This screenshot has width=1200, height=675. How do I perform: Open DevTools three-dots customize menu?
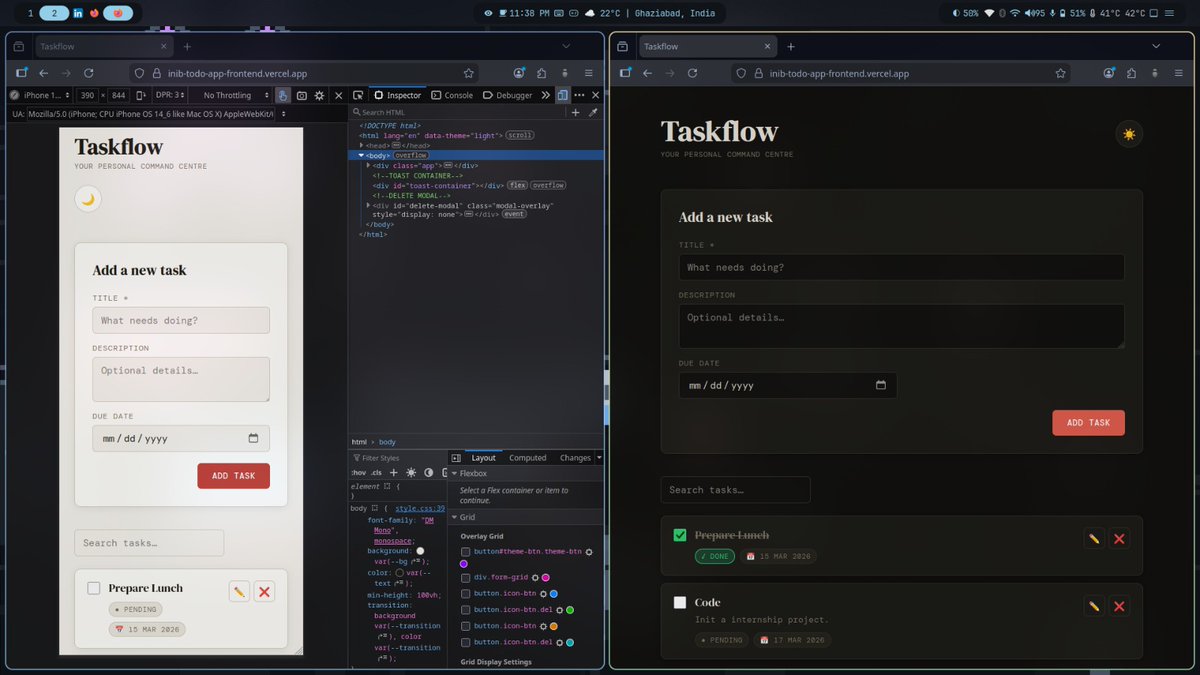click(579, 95)
